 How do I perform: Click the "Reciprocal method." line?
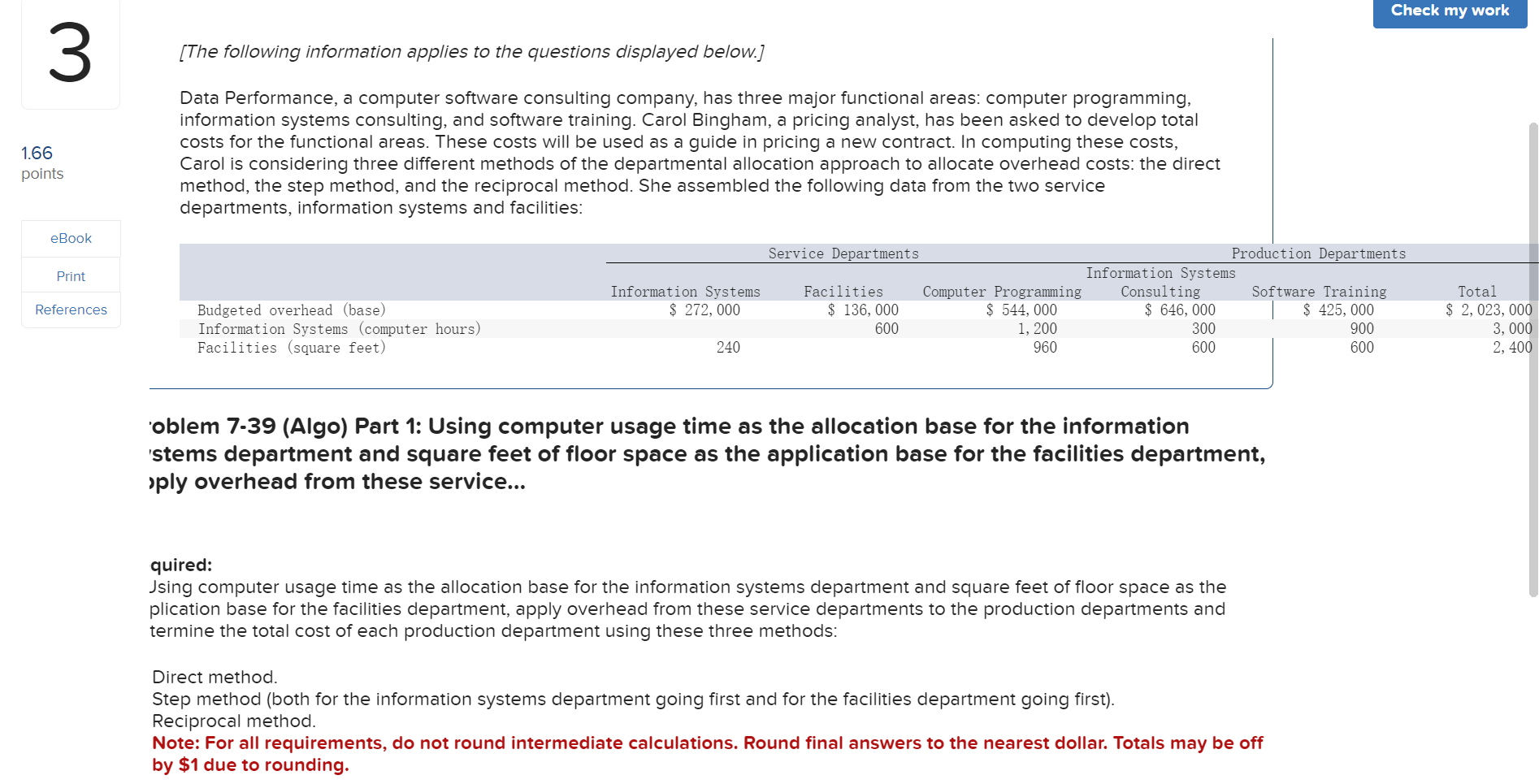point(234,721)
